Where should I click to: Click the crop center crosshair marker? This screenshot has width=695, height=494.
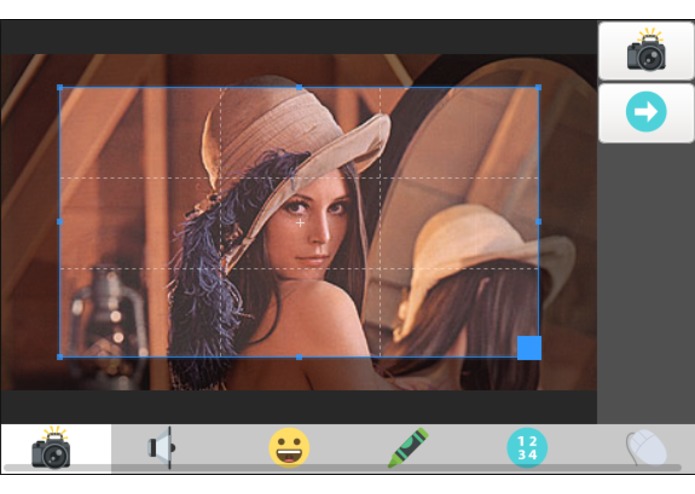coord(300,223)
